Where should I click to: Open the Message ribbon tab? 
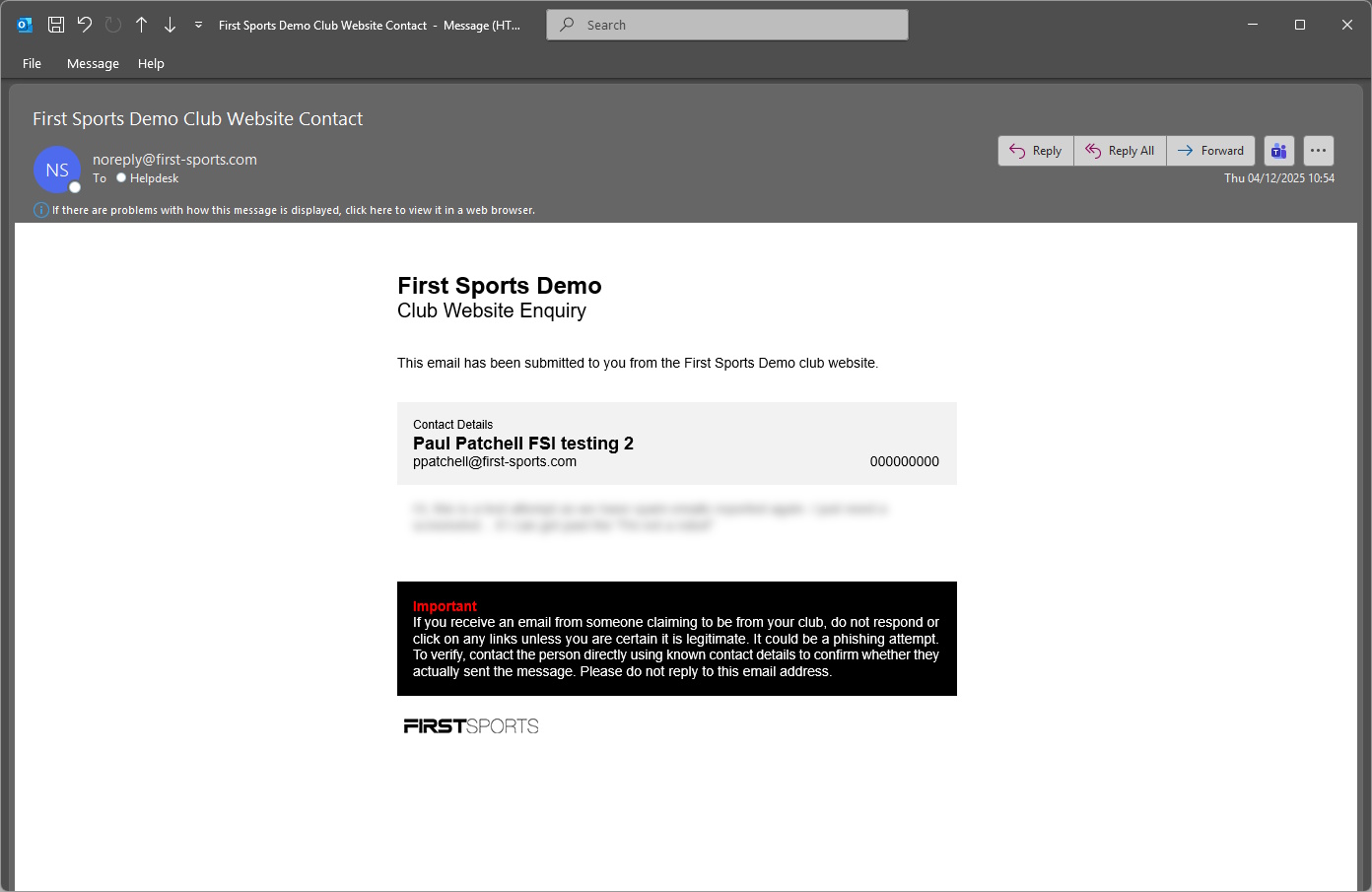pos(93,63)
